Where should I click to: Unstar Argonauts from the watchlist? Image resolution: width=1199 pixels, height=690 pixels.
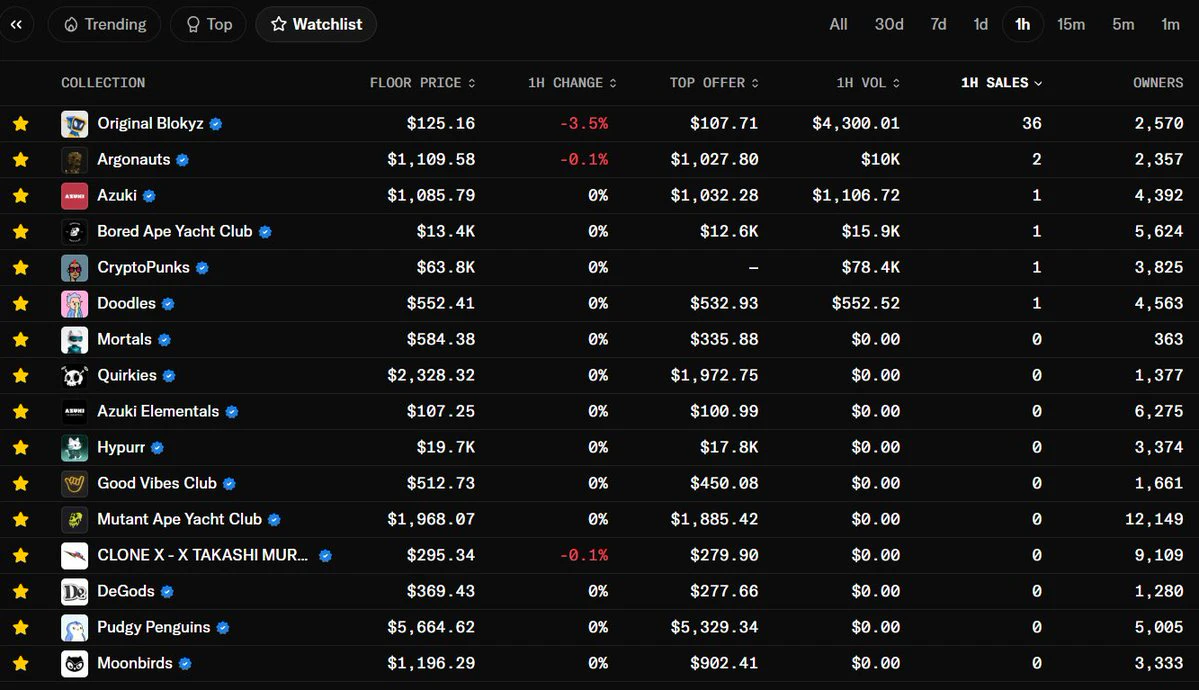coord(21,160)
